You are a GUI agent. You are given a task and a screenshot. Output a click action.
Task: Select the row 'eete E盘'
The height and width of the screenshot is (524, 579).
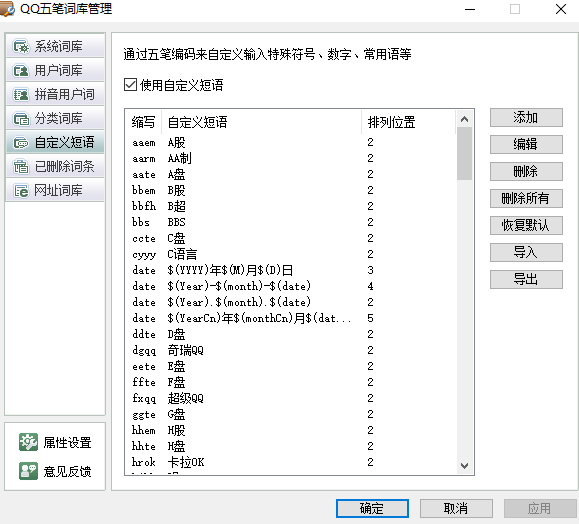[x=290, y=366]
